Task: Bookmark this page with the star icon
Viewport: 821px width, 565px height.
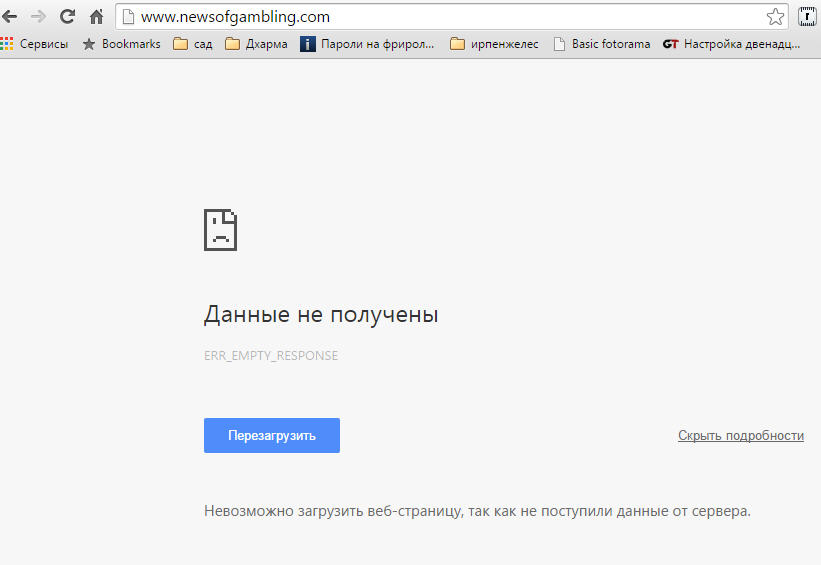Action: [x=775, y=17]
